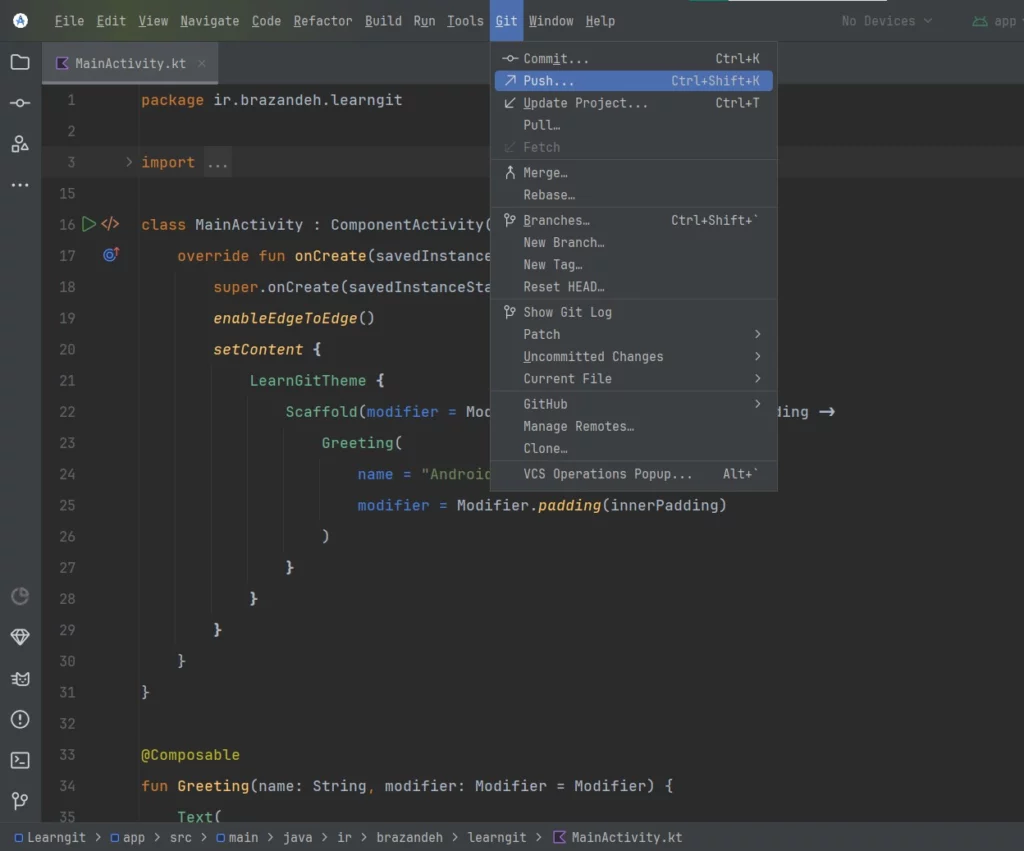The image size is (1024, 851).
Task: Open the Edit menu
Action: tap(111, 21)
